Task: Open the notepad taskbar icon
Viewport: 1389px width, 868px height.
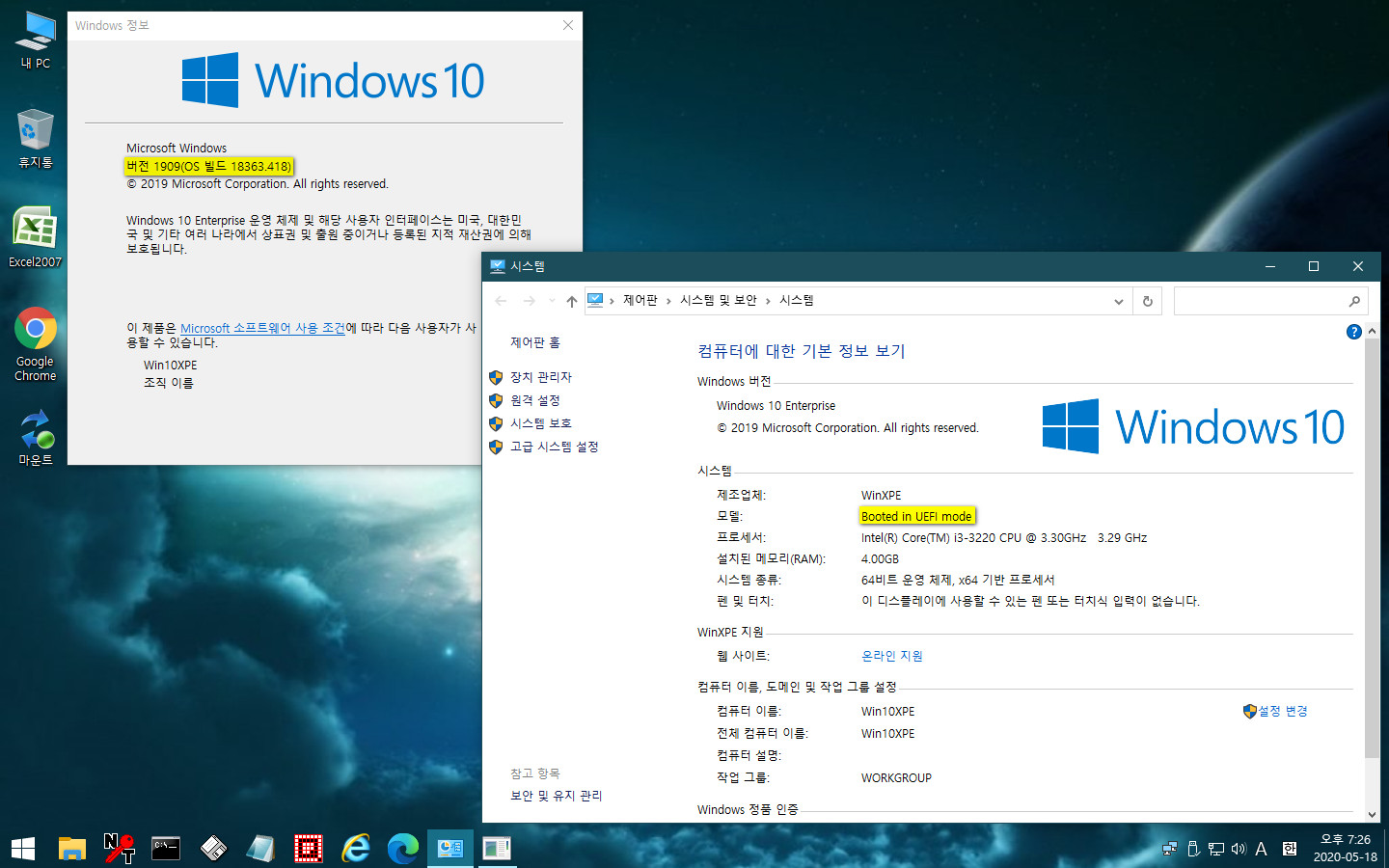Action: [x=260, y=848]
